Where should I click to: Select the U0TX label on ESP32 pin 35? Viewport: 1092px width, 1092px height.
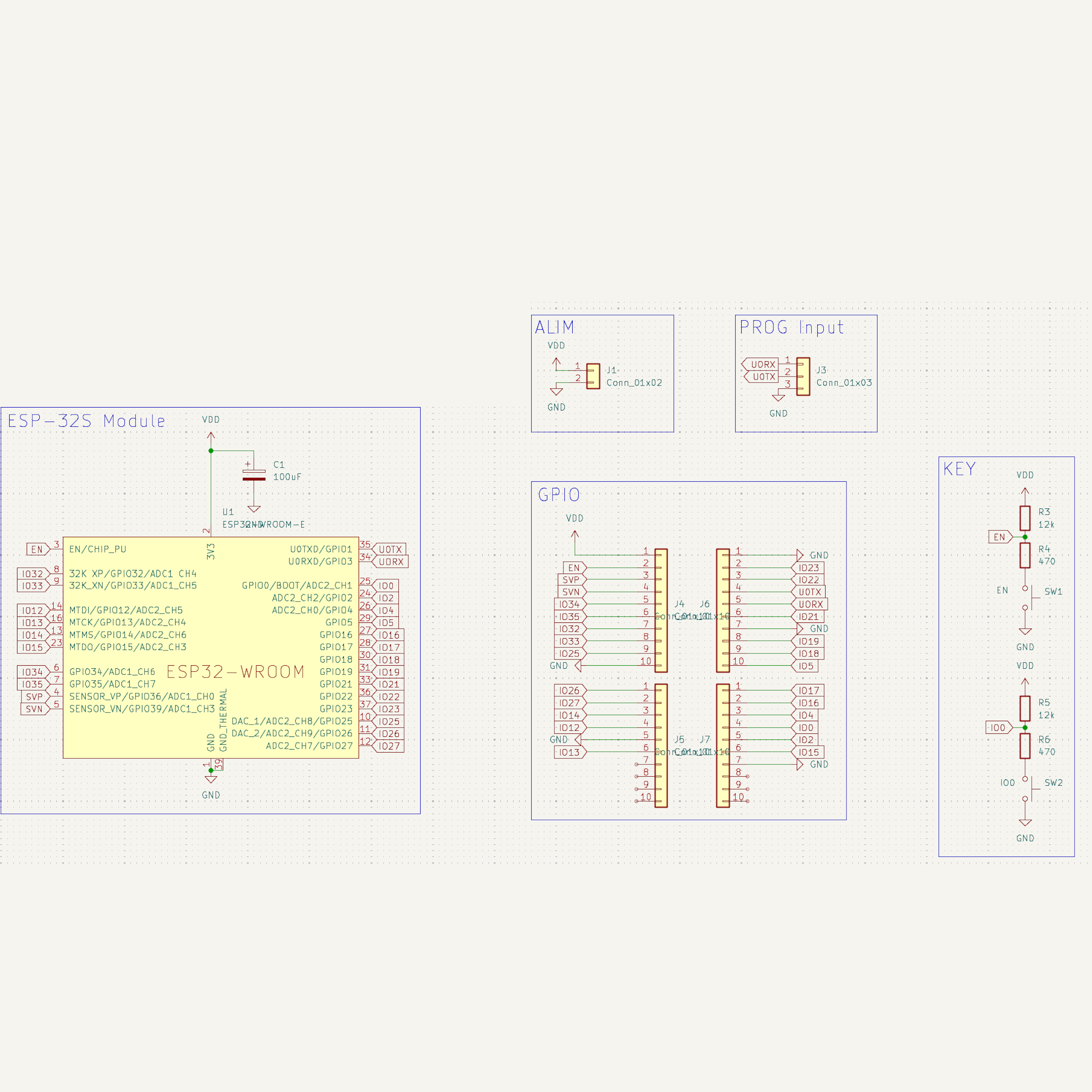click(x=389, y=549)
